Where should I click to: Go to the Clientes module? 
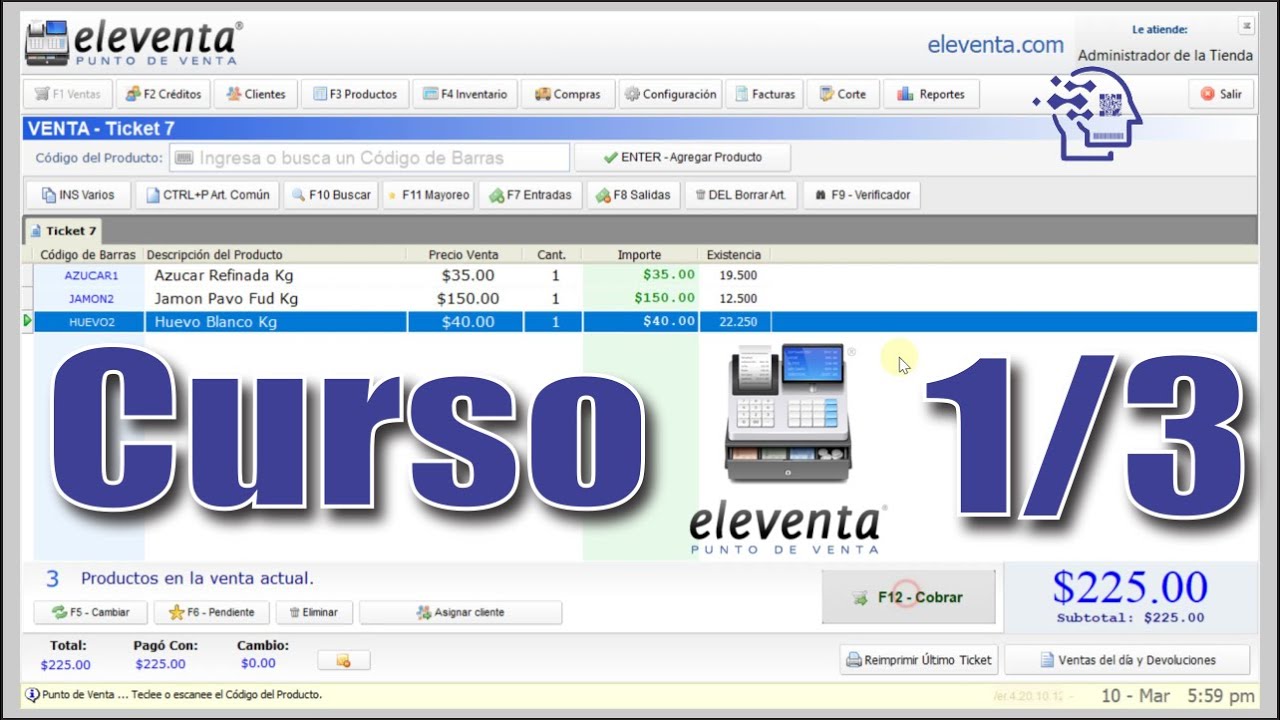tap(256, 94)
